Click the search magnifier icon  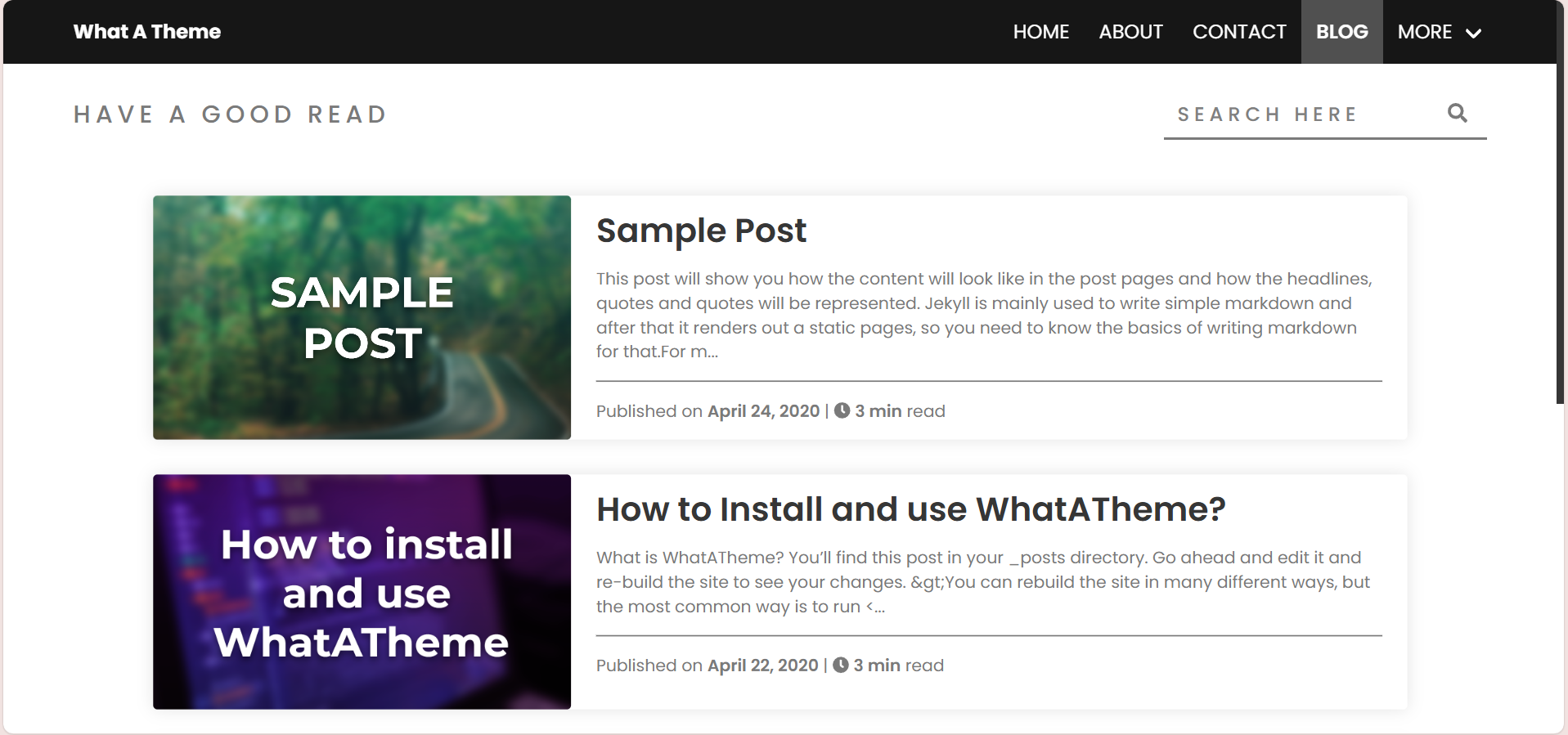[x=1457, y=113]
